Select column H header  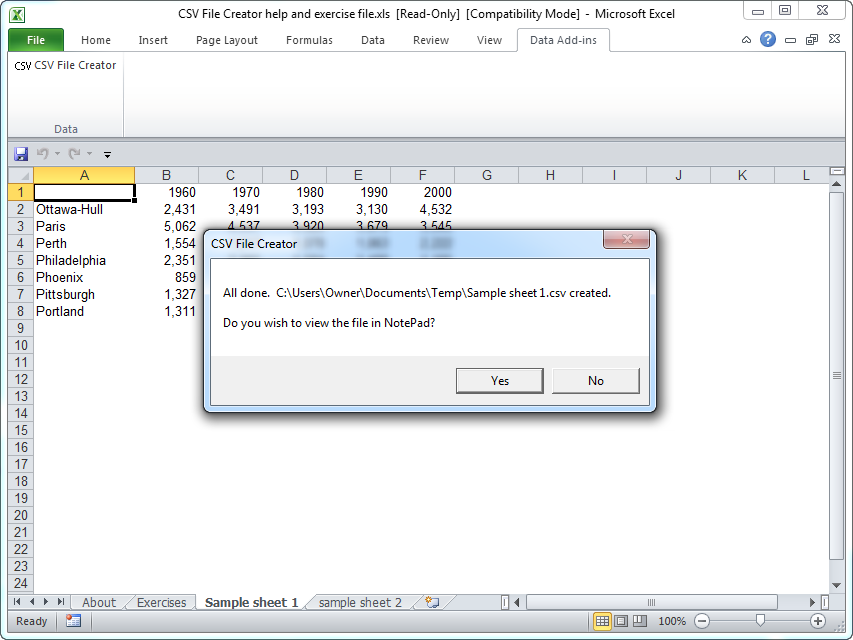551,175
